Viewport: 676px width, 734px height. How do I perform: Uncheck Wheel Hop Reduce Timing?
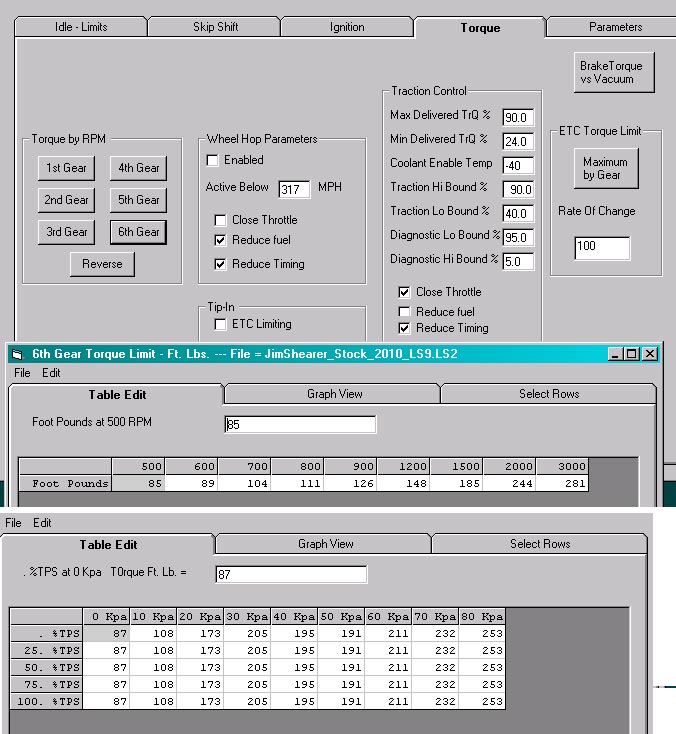pos(221,264)
